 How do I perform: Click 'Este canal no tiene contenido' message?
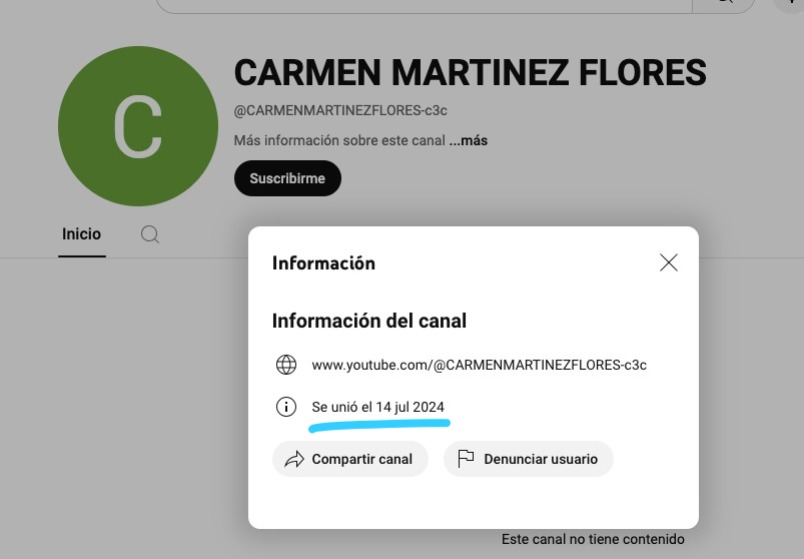tap(592, 539)
